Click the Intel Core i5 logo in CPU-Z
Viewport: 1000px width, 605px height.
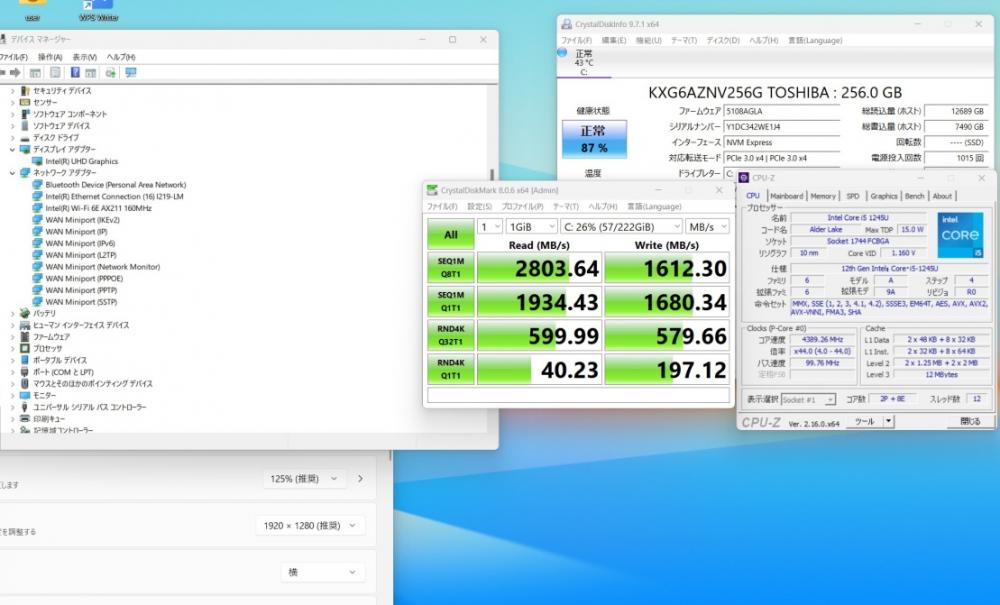pos(960,235)
